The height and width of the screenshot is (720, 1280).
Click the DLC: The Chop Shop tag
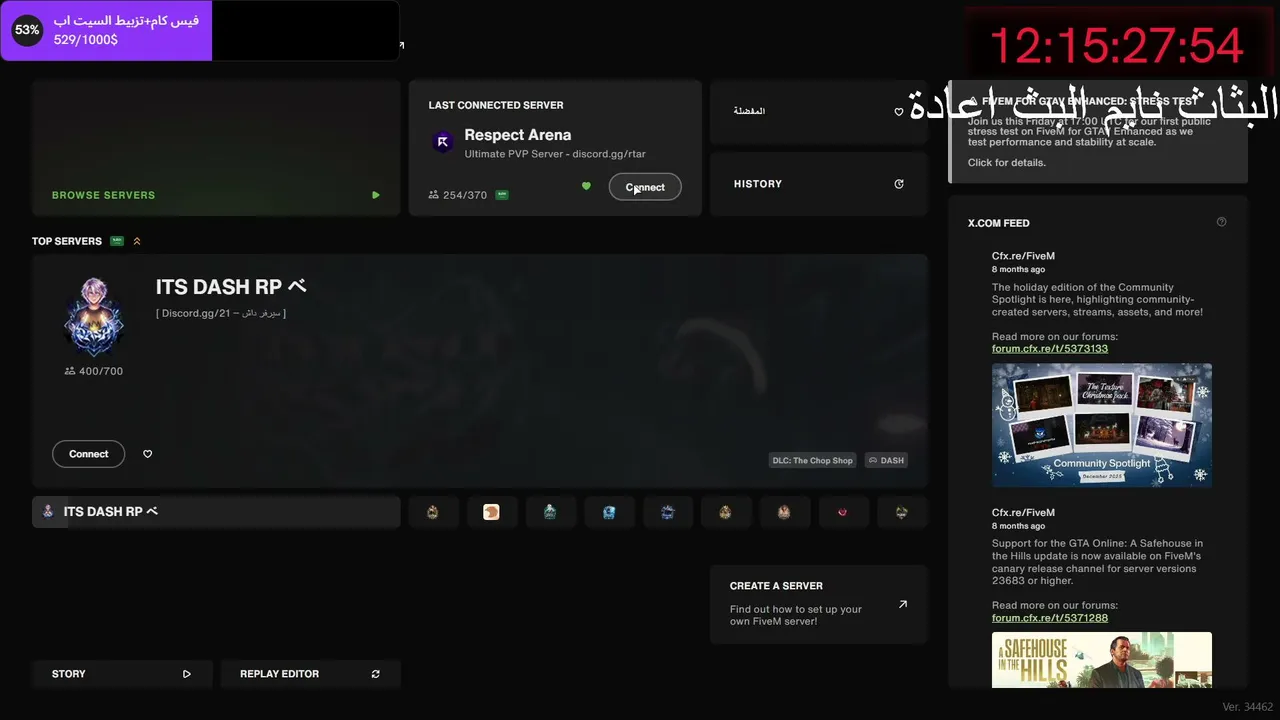coord(813,461)
